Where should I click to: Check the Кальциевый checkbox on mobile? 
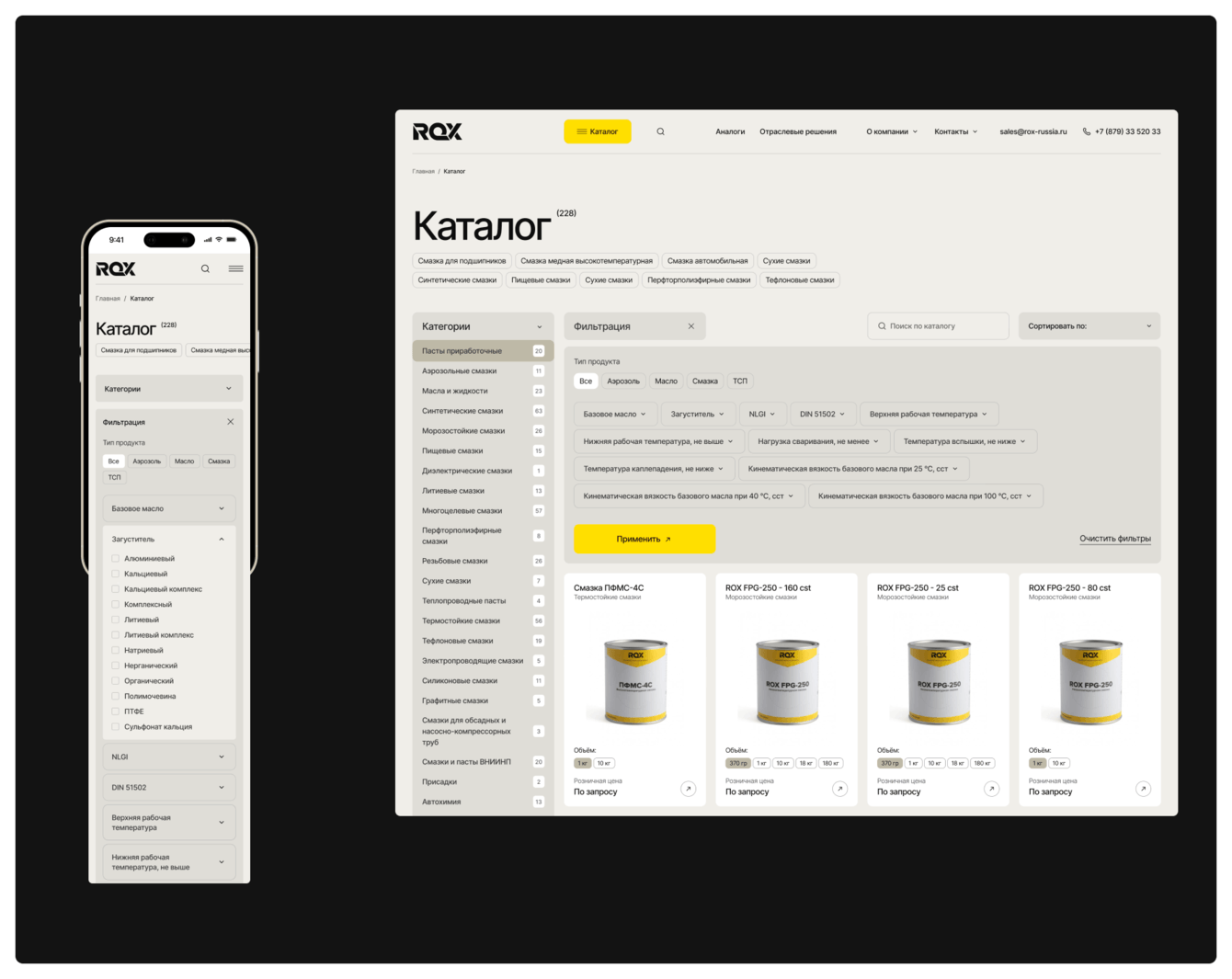[x=116, y=574]
